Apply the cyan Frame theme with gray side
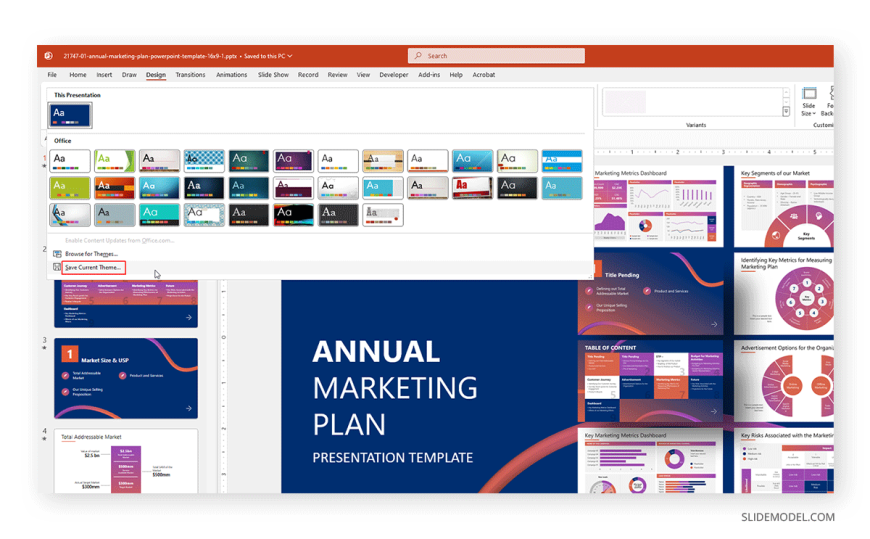Screen dimensions: 870x539 383,188
